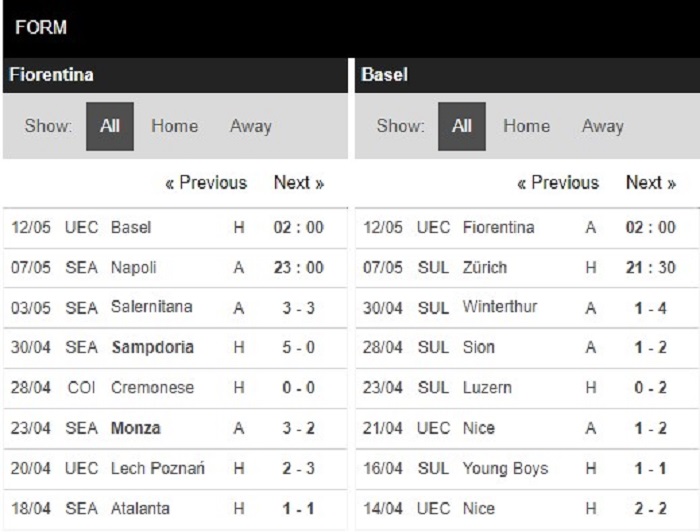Click the Luzern team name
The image size is (700, 532).
(x=487, y=388)
